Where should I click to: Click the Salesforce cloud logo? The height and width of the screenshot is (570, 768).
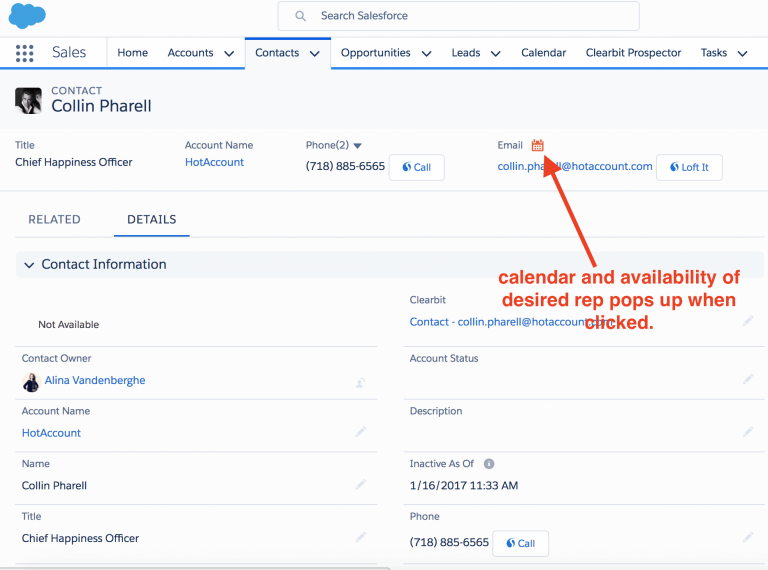pos(27,15)
